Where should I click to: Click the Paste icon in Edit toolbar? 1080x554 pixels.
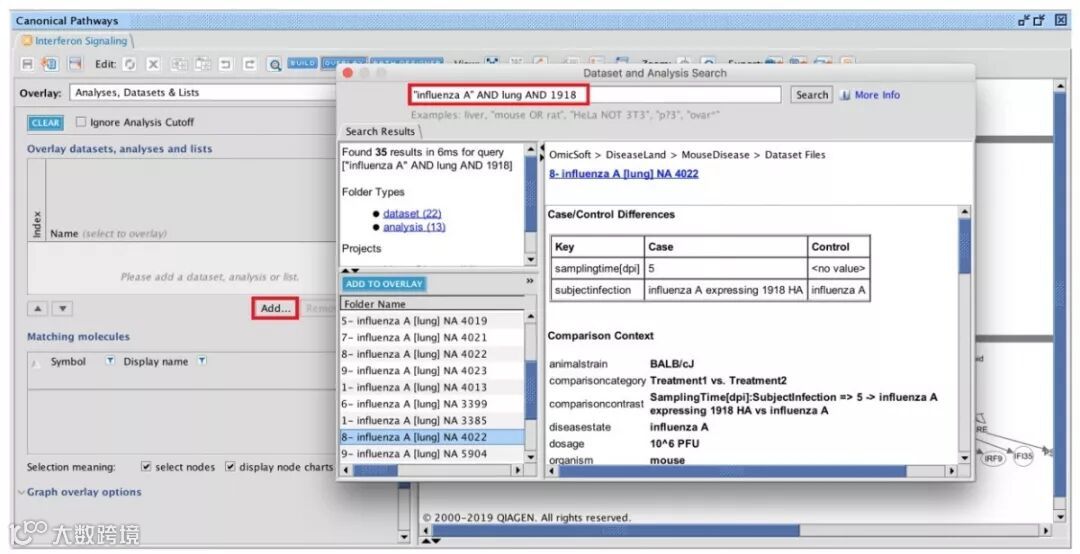(202, 64)
